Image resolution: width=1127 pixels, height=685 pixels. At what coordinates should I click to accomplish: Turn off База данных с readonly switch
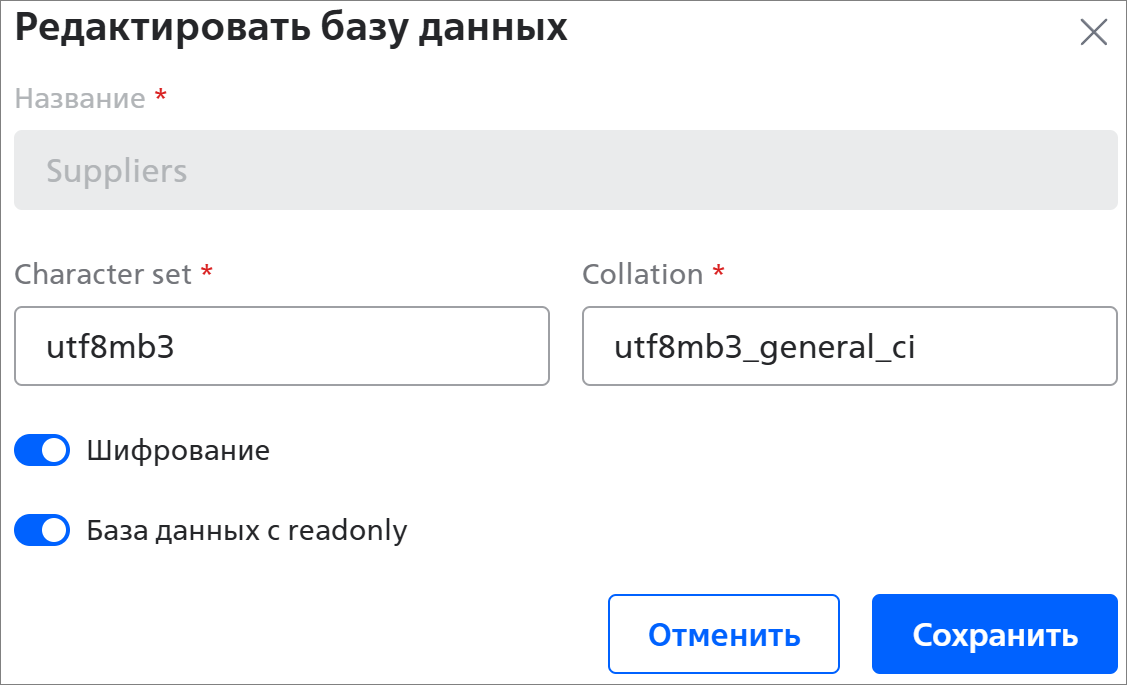pyautogui.click(x=42, y=530)
